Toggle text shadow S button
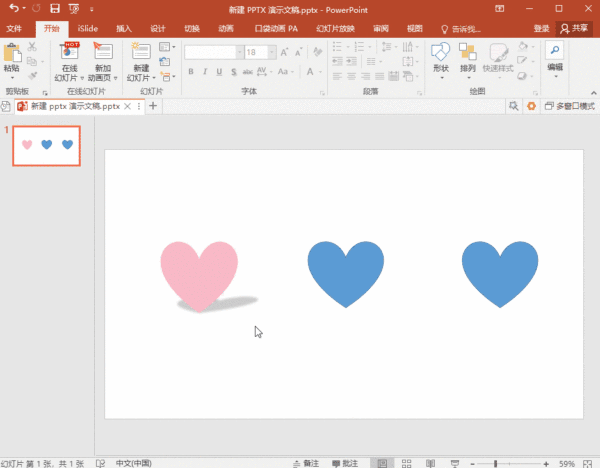The height and width of the screenshot is (468, 600). point(234,72)
